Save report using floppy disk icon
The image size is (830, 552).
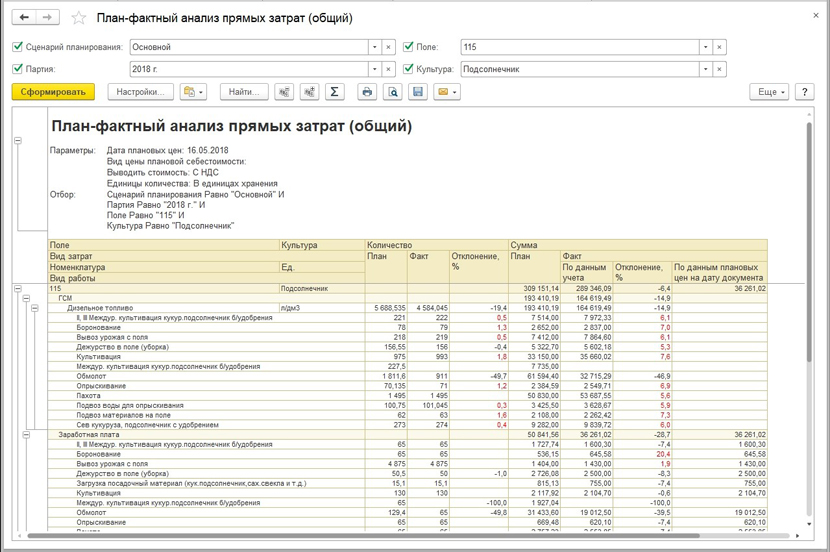click(x=418, y=92)
